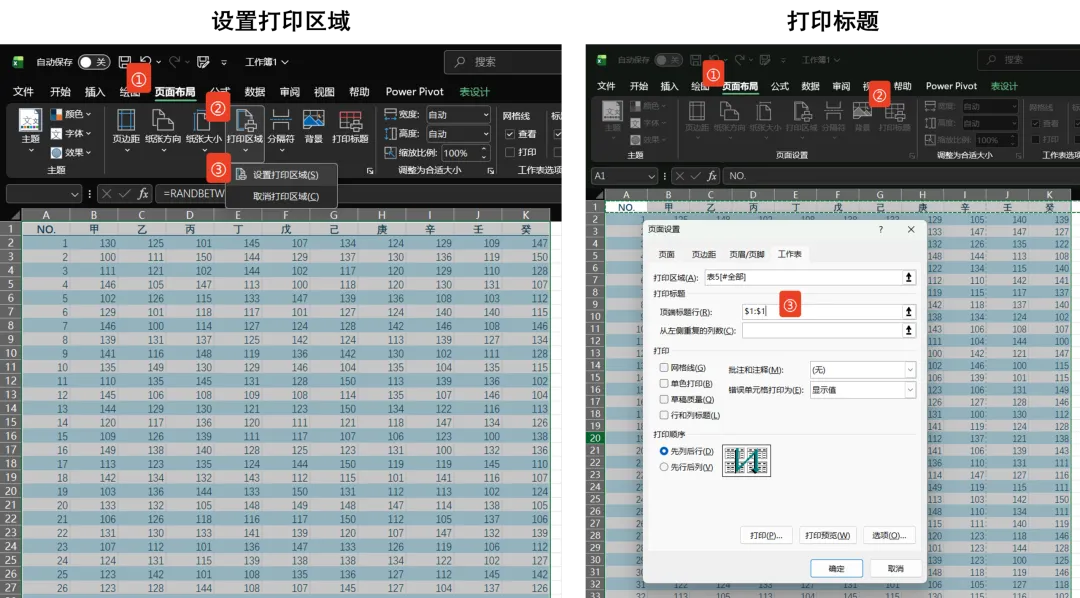
Task: Click 打印标题 print titles icon in left ribbon
Action: coord(351,120)
